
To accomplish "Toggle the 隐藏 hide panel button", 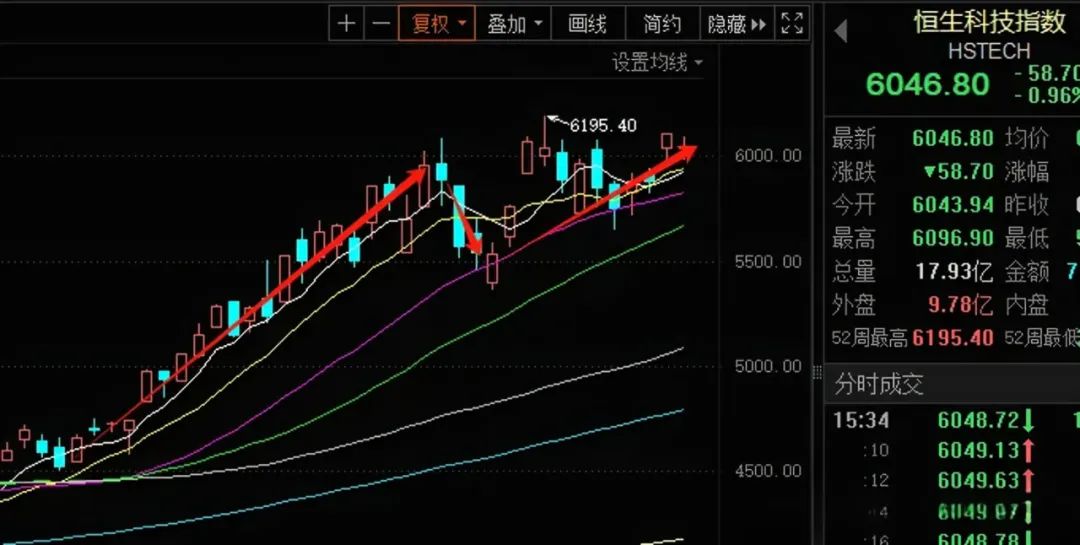I will pos(736,24).
